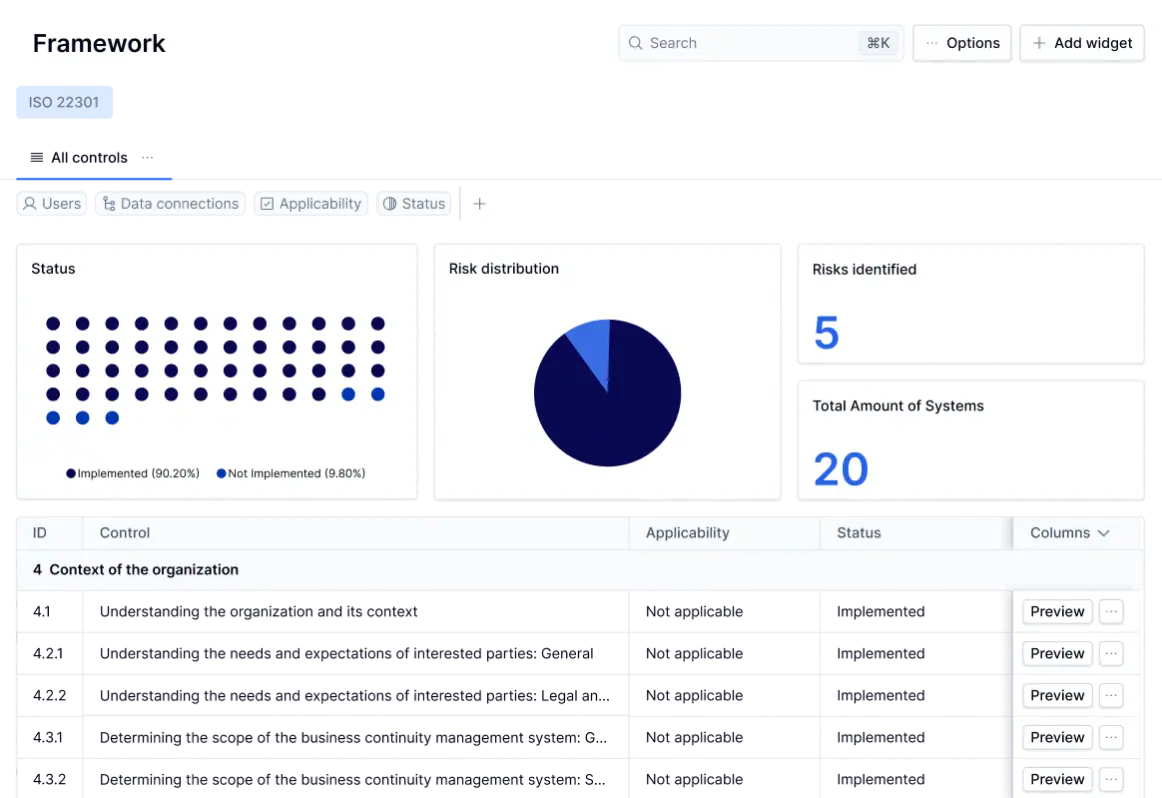Click the Options button
The height and width of the screenshot is (798, 1162).
coord(962,43)
